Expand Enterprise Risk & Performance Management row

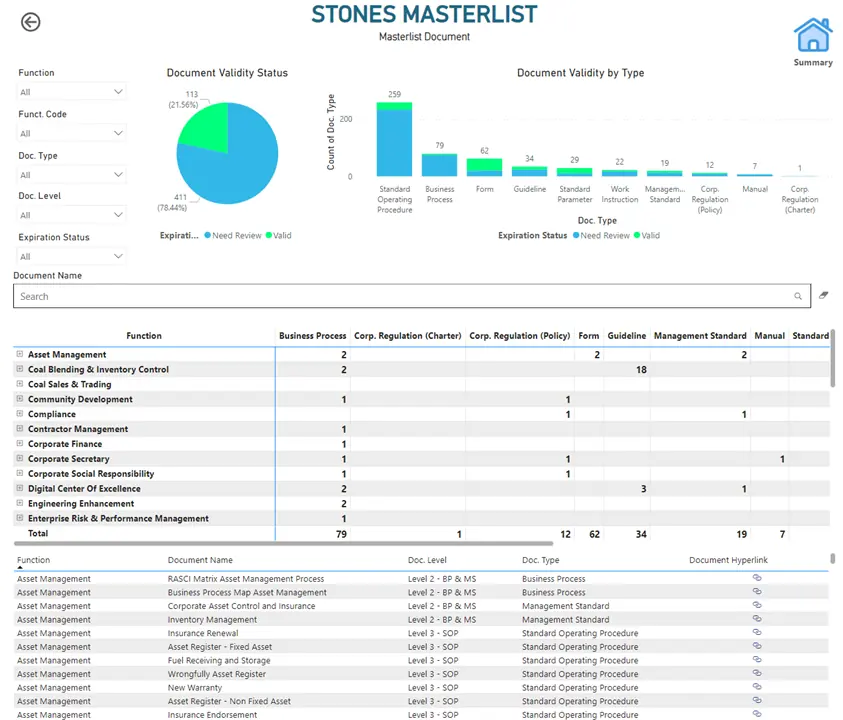point(20,518)
